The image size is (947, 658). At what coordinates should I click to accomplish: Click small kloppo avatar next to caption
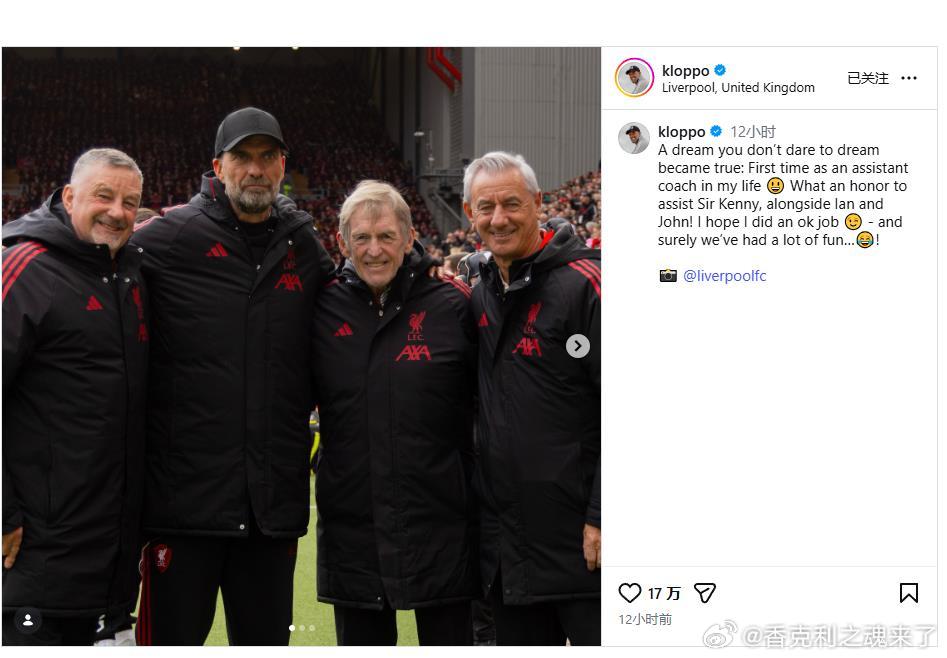click(x=634, y=138)
